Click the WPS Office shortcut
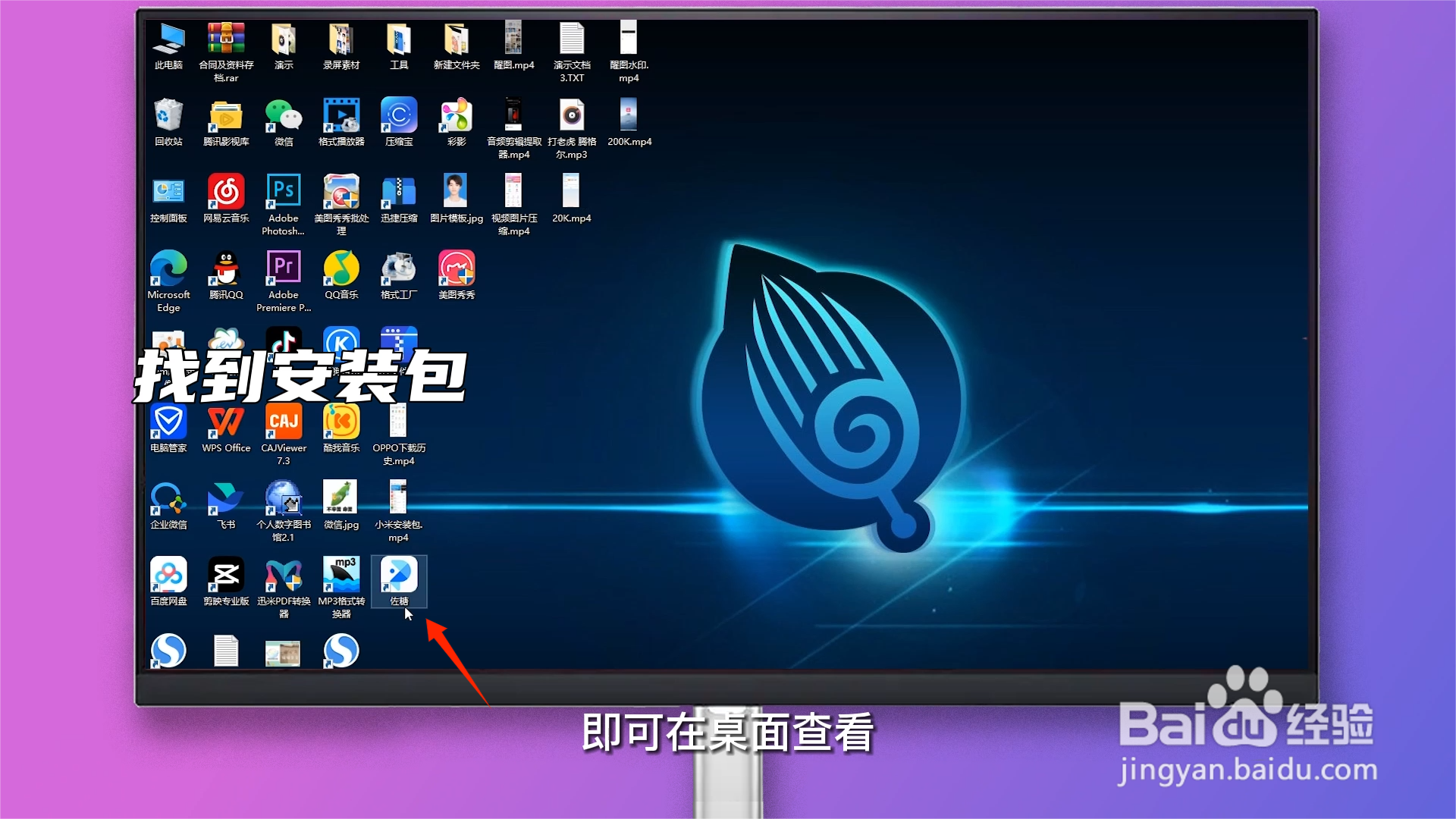The width and height of the screenshot is (1456, 819). (226, 422)
